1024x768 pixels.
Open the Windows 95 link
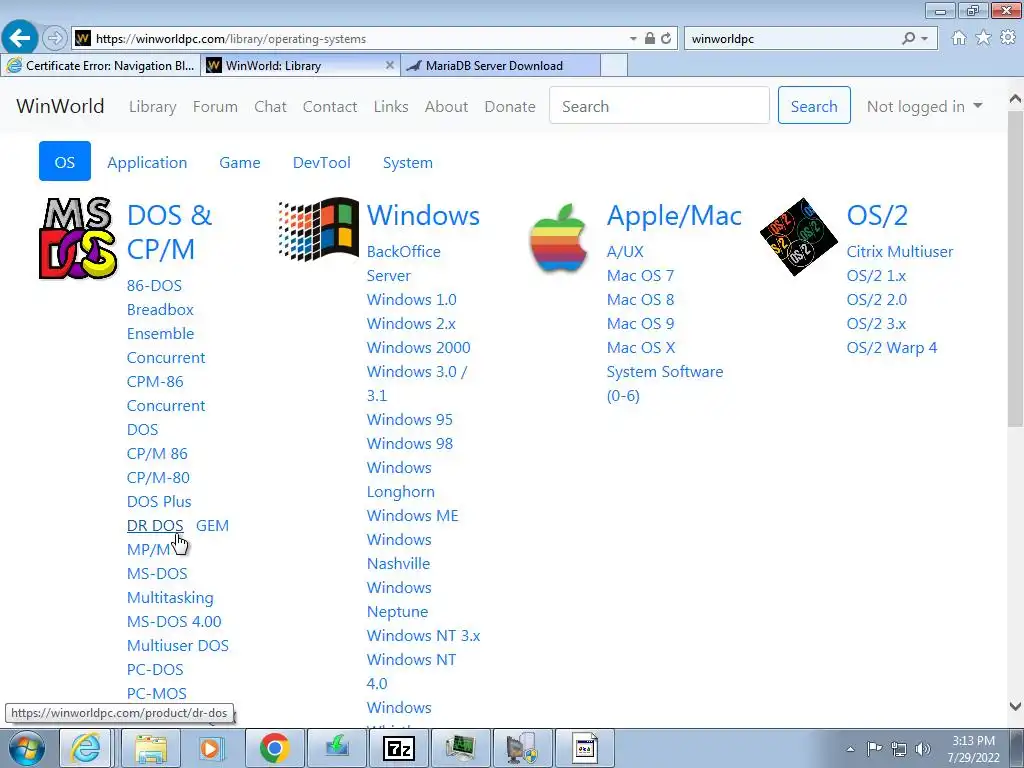(409, 419)
